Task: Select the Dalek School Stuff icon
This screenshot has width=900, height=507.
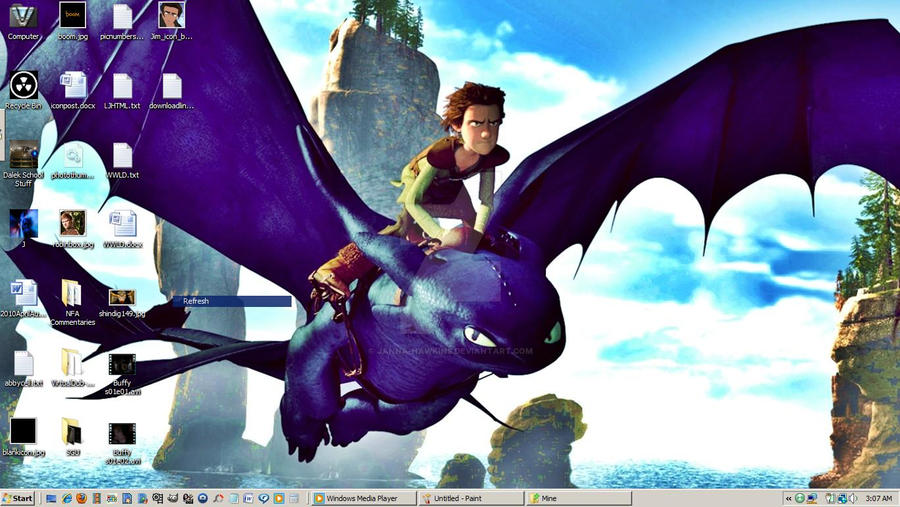Action: [24, 164]
